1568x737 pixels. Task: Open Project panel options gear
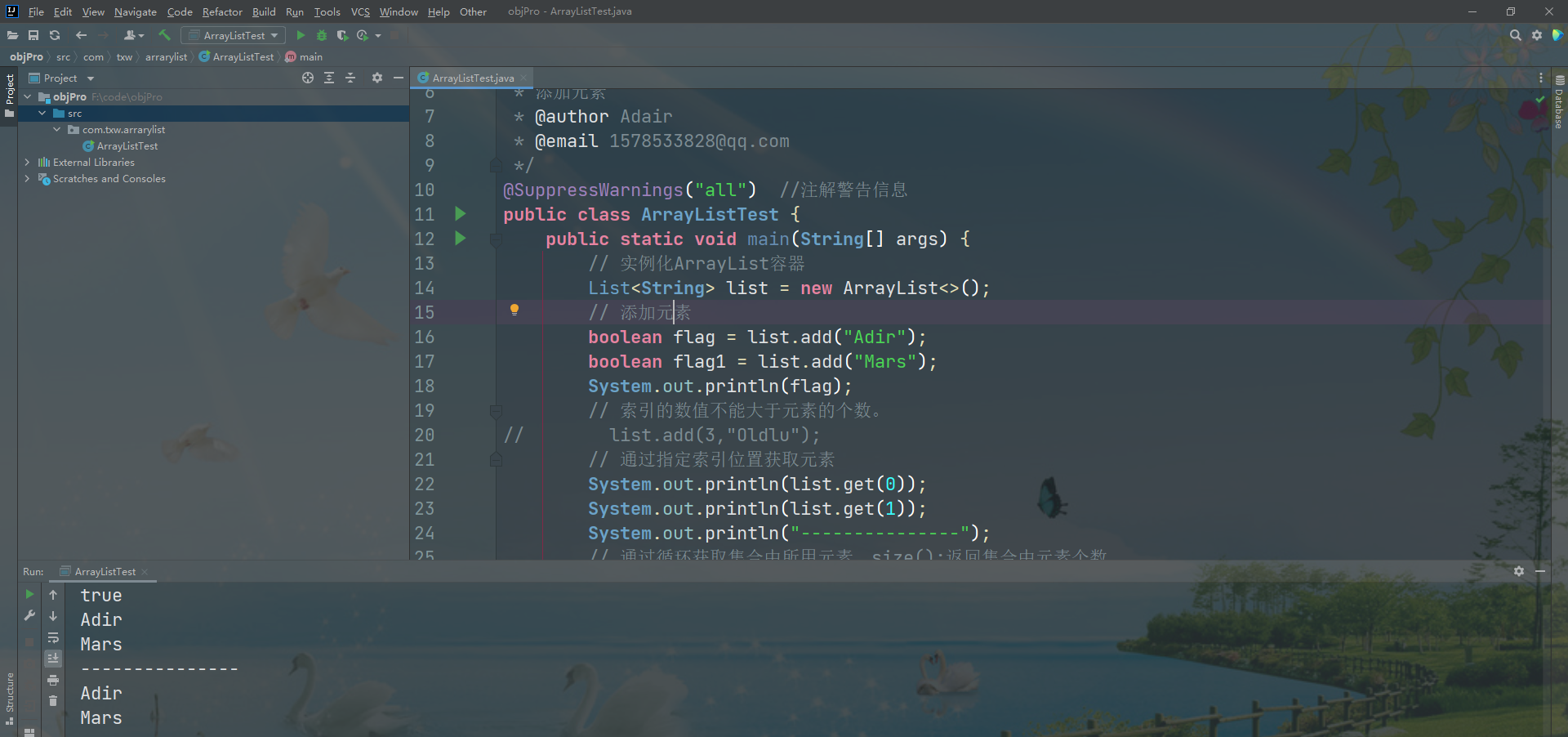[376, 78]
